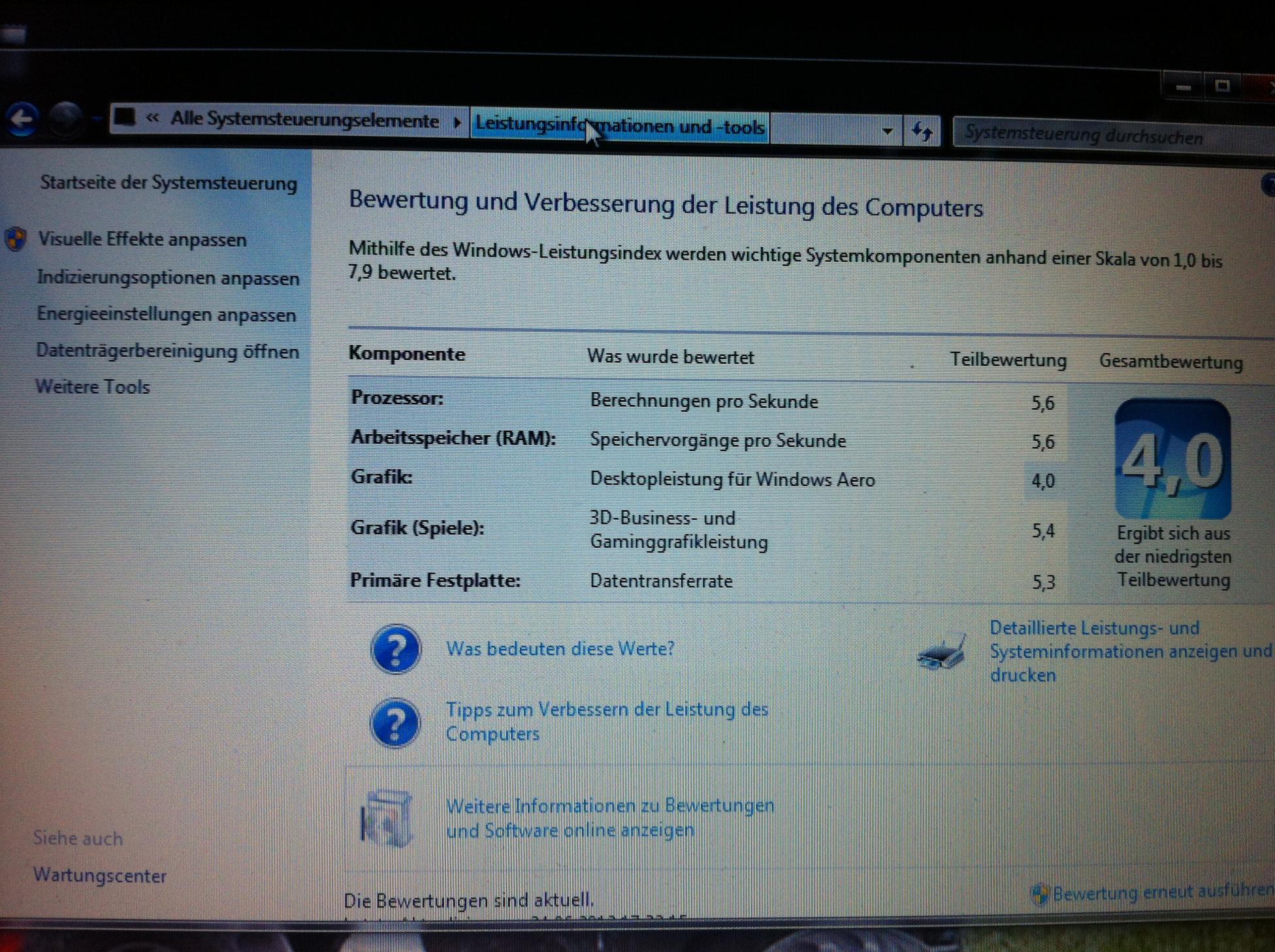Screen dimensions: 1275x952
Task: Click the 4,0 Gesamtbewertung score badge
Action: [x=1172, y=459]
